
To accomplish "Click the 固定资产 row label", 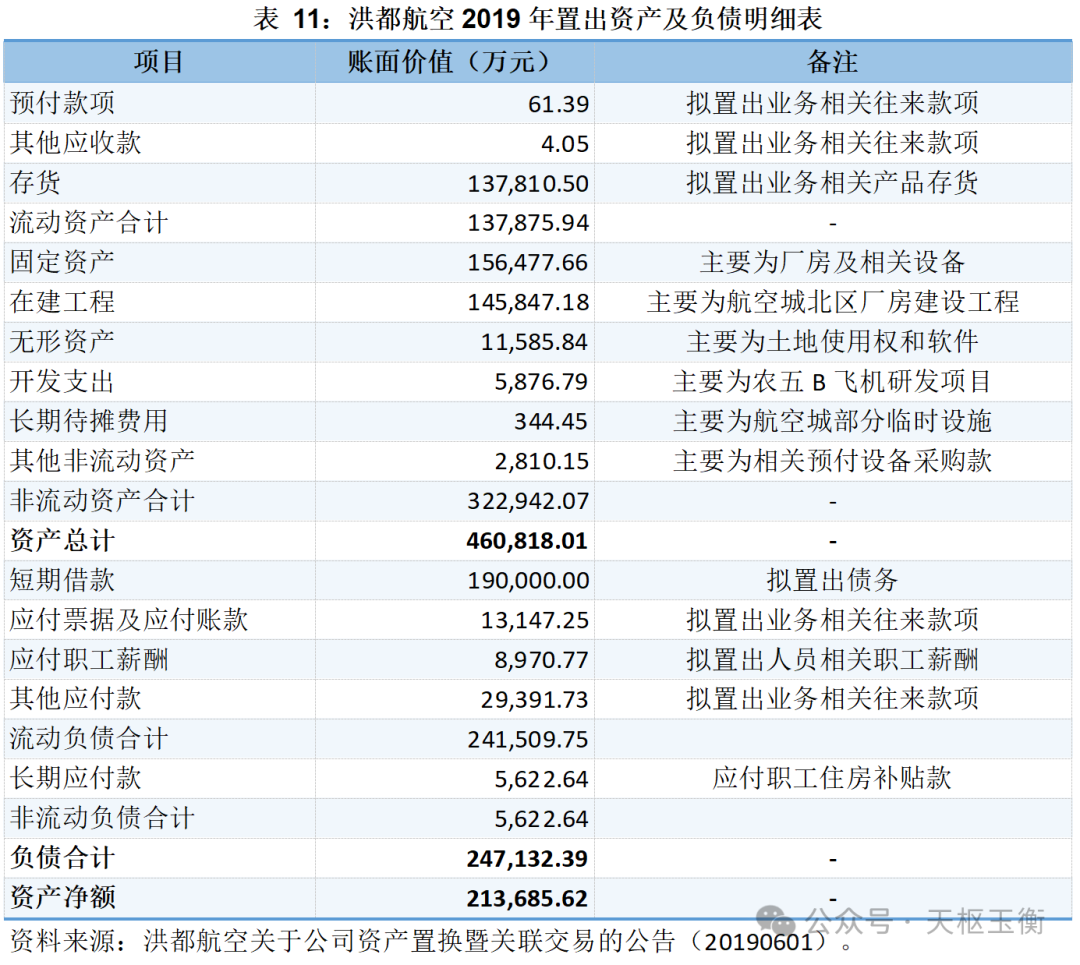I will coord(62,262).
